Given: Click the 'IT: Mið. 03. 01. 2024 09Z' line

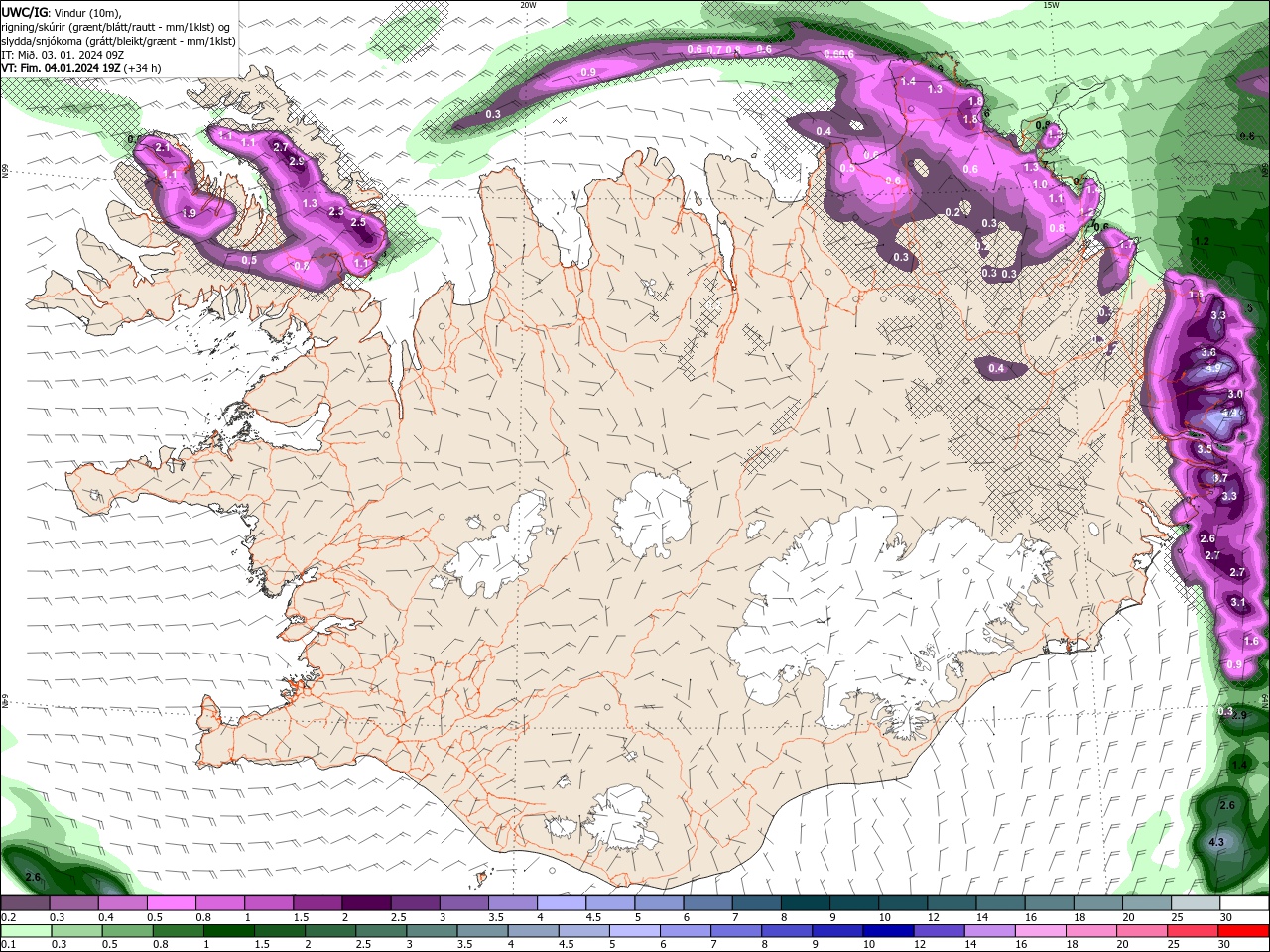Looking at the screenshot, I should pos(63,55).
